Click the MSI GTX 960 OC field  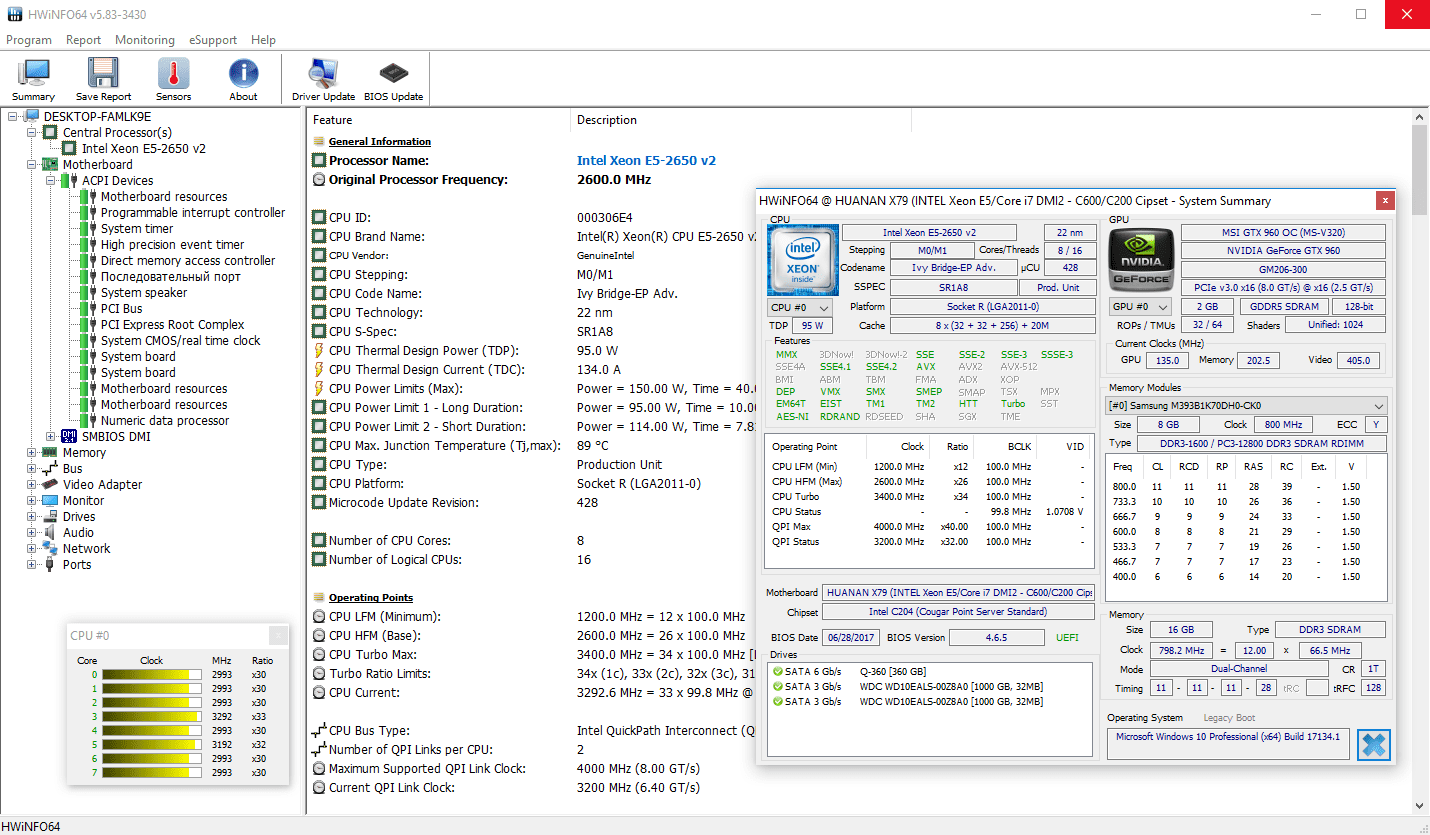pyautogui.click(x=1283, y=232)
